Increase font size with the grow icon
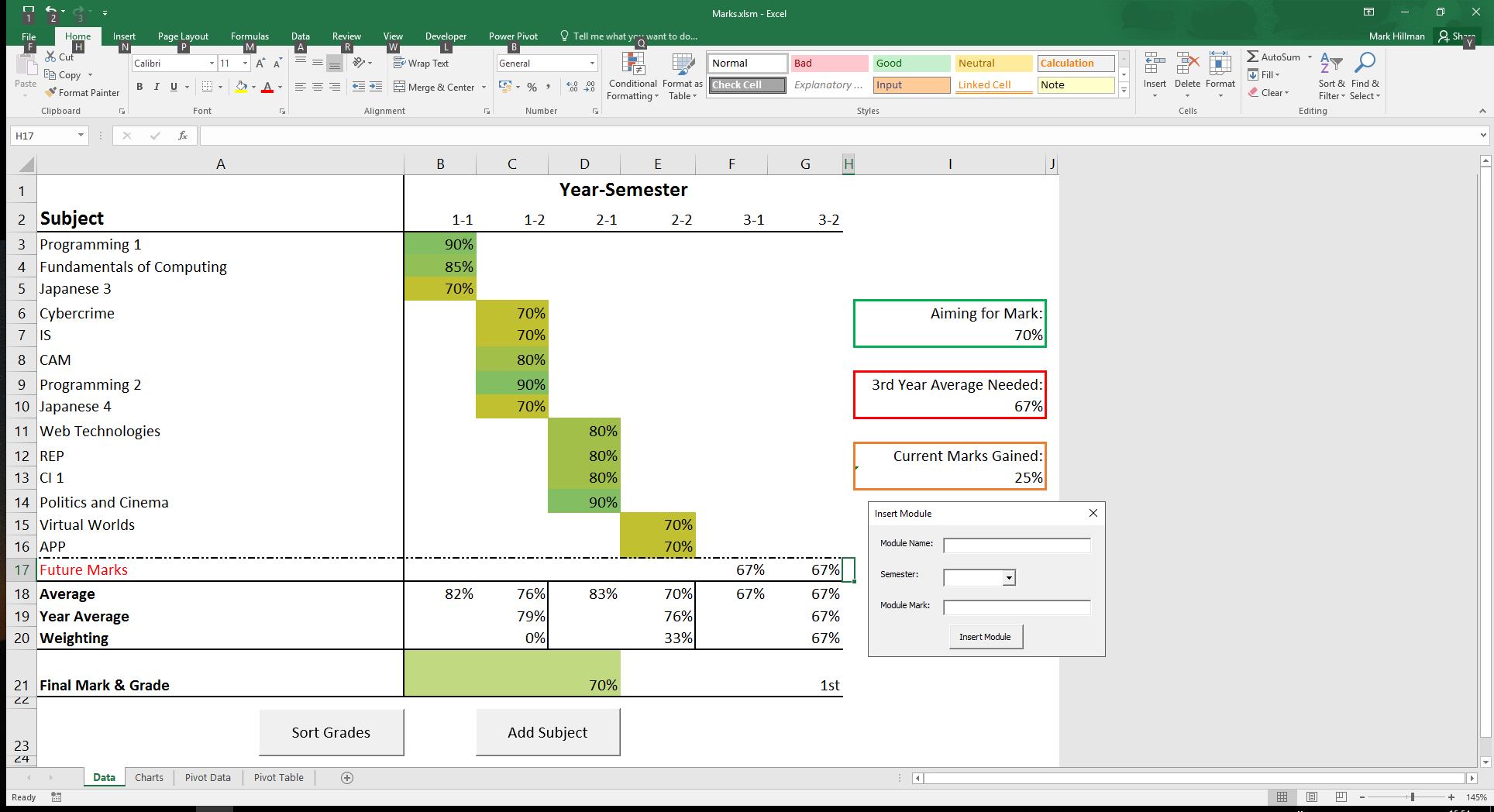The height and width of the screenshot is (812, 1494). coord(260,64)
